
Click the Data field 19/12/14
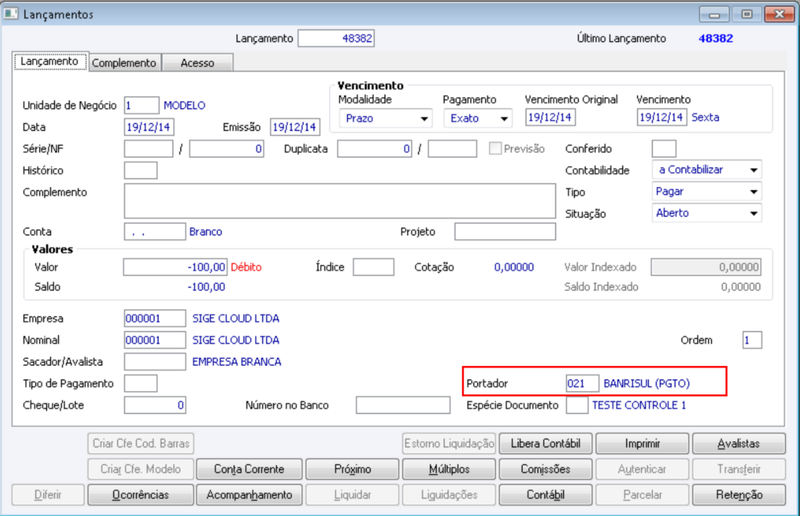[148, 127]
